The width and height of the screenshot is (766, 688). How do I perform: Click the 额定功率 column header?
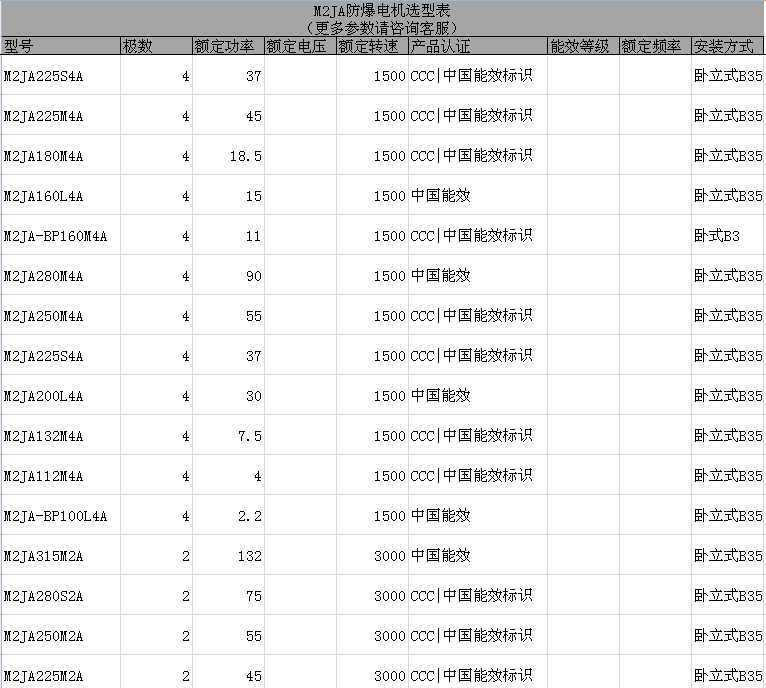click(228, 46)
